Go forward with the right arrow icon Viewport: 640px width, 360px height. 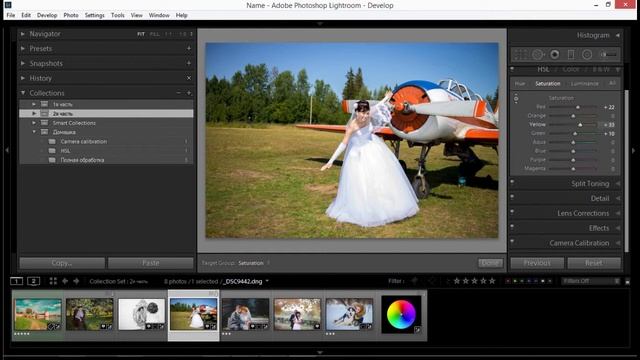pyautogui.click(x=76, y=281)
